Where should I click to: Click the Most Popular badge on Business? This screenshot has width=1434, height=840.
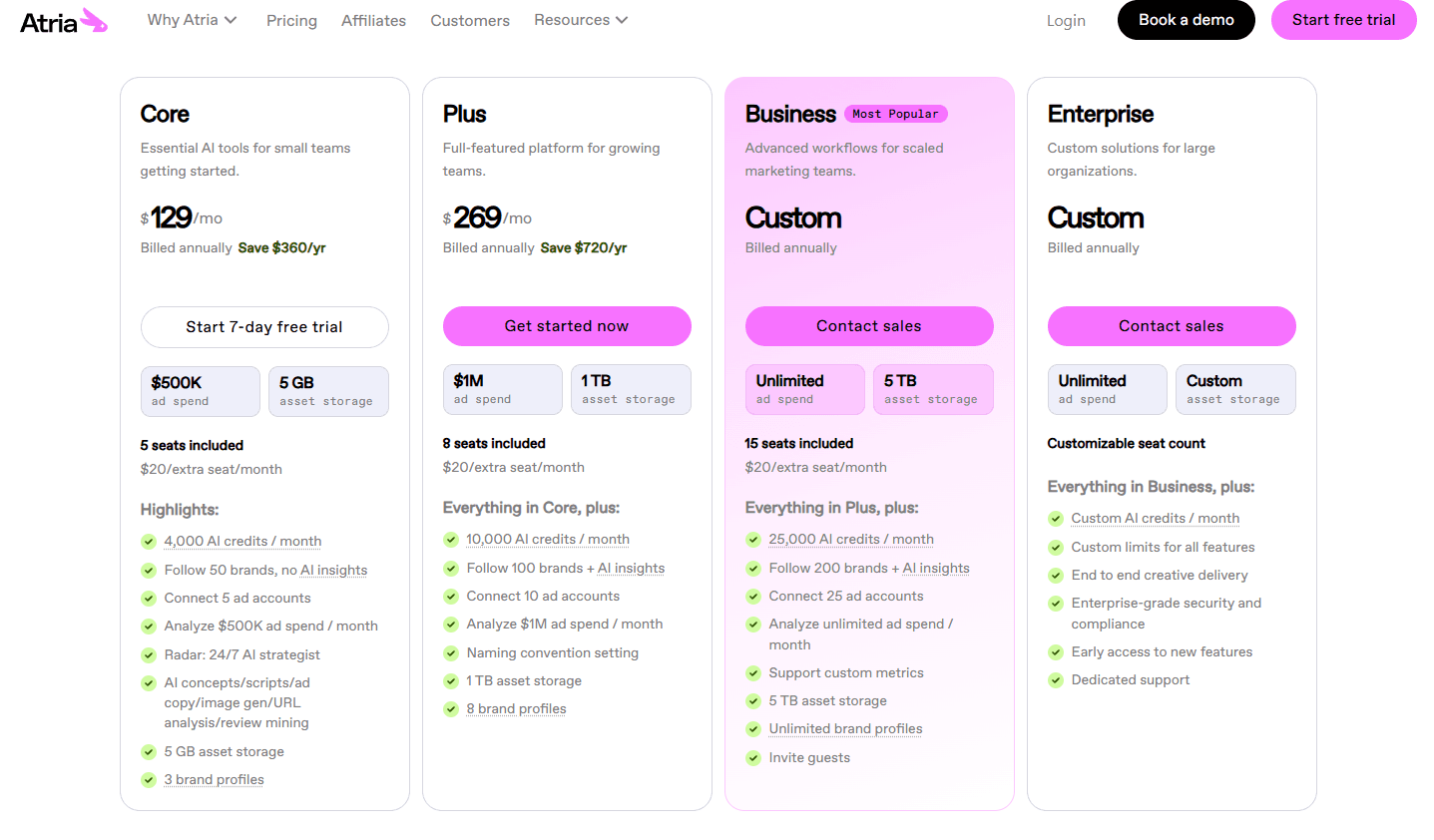pos(895,114)
